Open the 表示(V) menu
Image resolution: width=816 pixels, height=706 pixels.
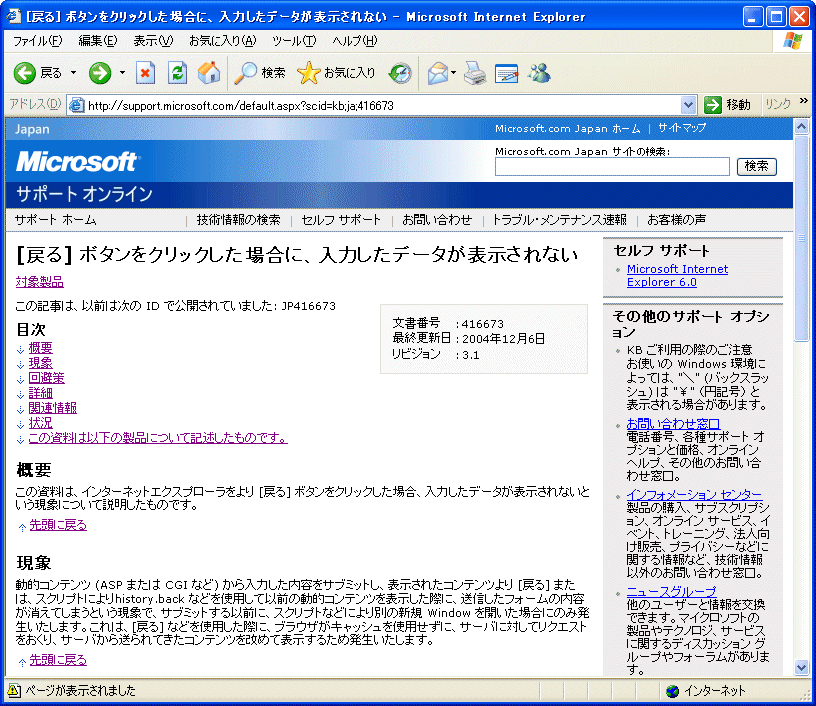pyautogui.click(x=153, y=41)
